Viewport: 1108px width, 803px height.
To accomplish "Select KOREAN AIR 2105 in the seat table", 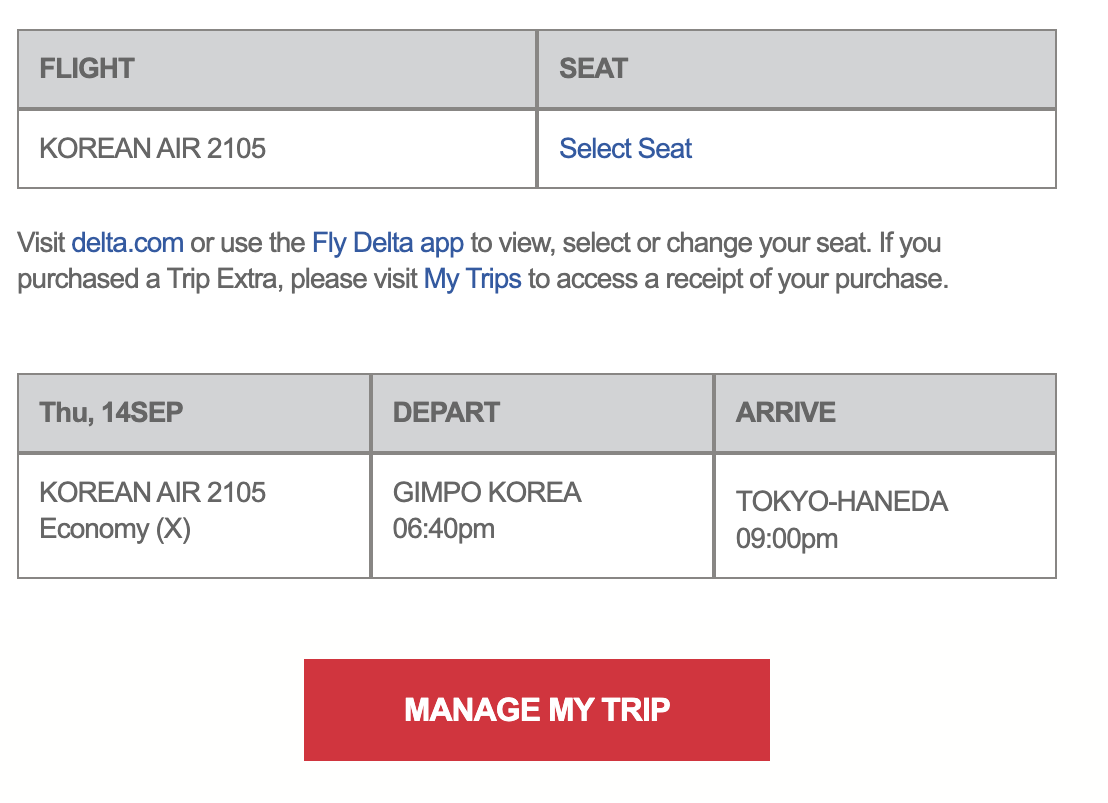I will [153, 148].
